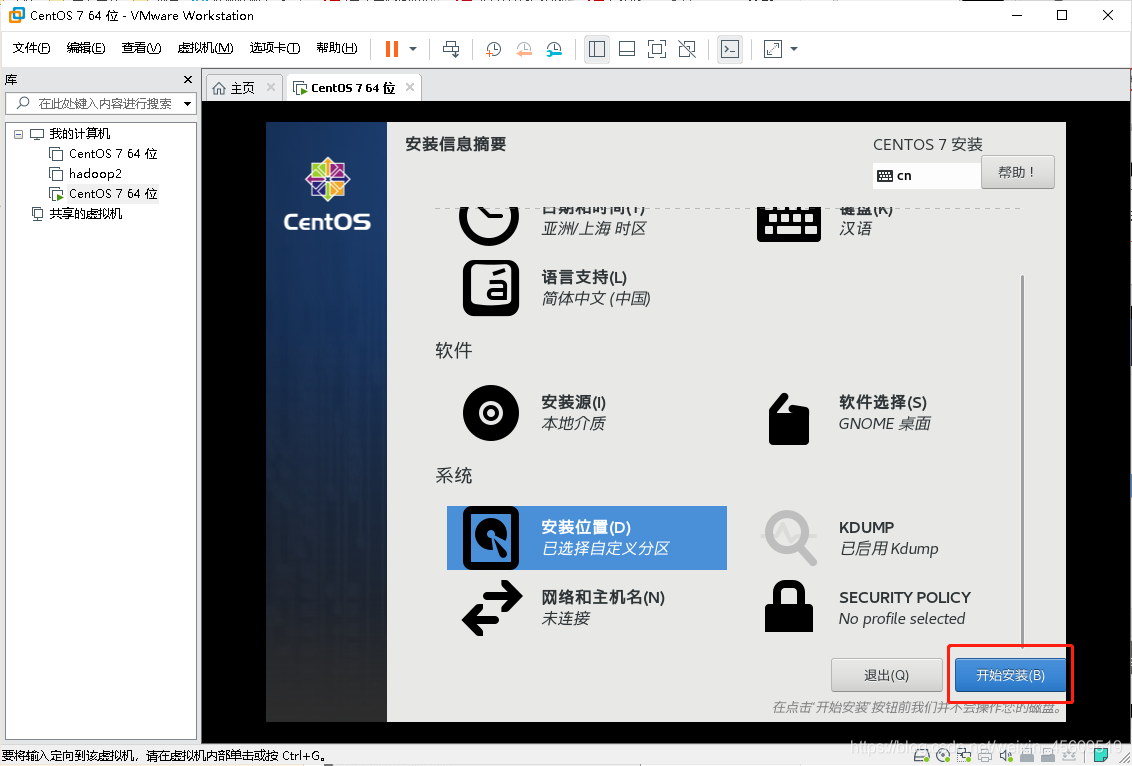Select the first CentOS 7 64 位 VM
This screenshot has height=766, width=1132.
click(x=113, y=154)
